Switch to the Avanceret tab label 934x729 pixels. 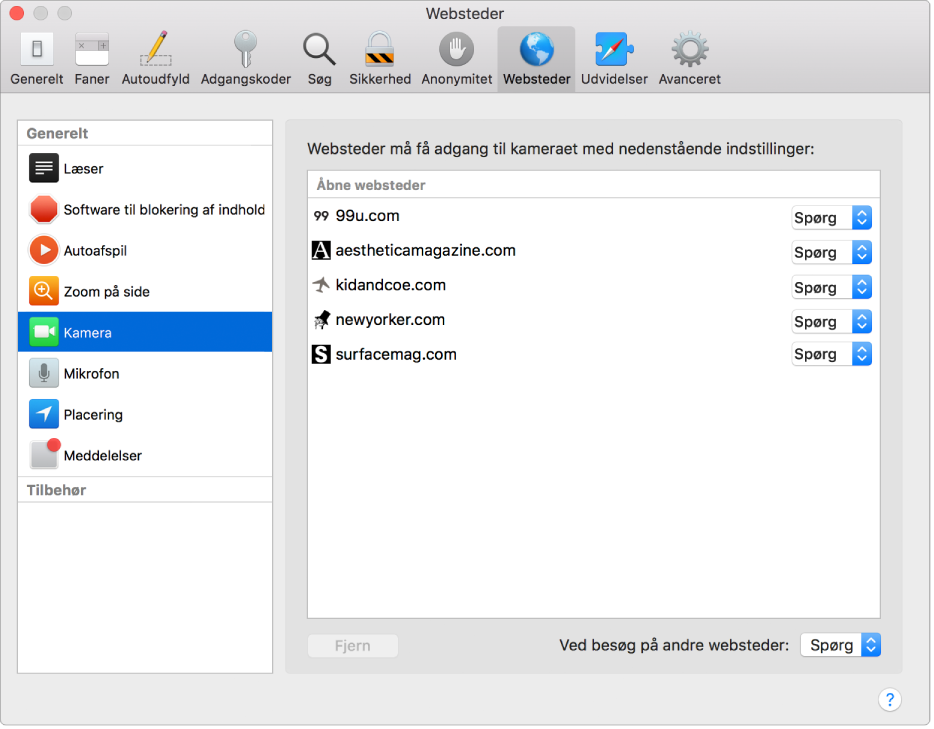point(690,79)
